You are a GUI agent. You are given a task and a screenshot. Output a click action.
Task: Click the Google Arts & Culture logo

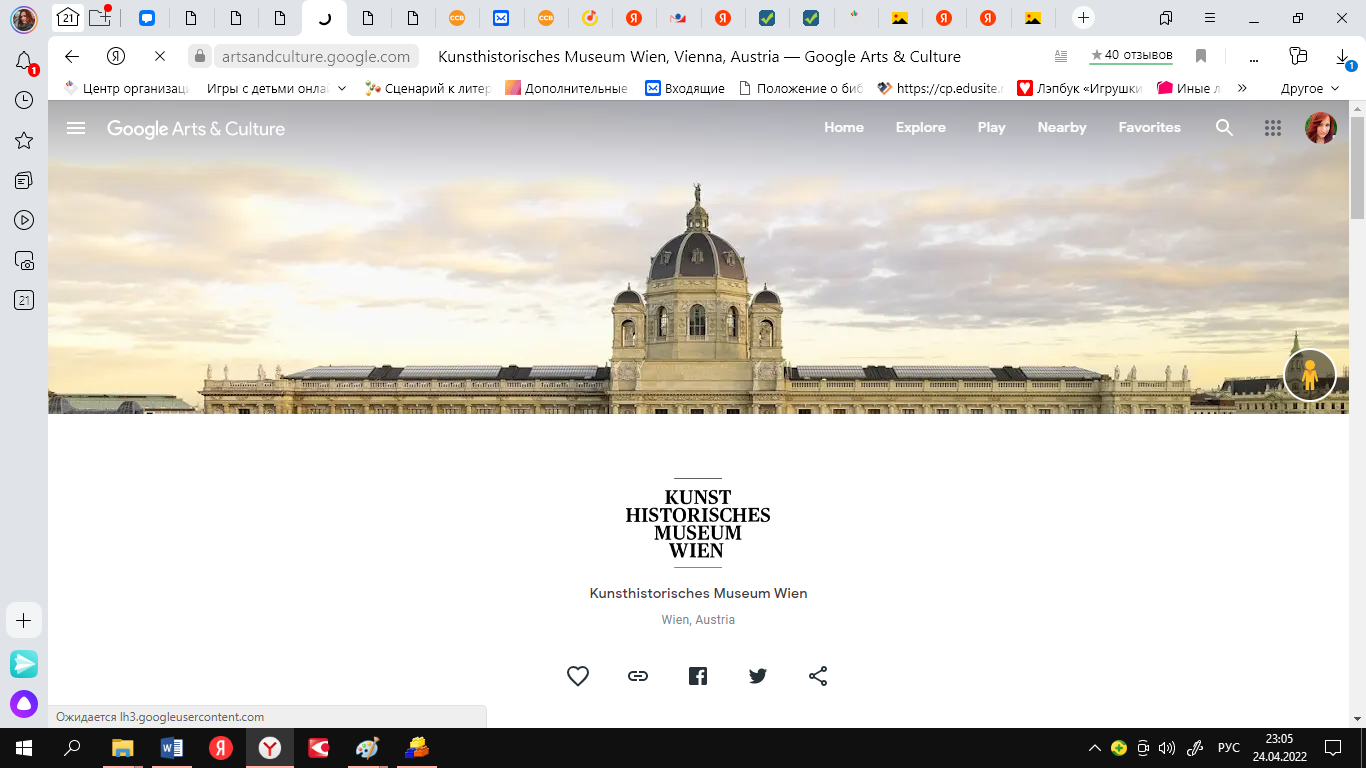[196, 129]
